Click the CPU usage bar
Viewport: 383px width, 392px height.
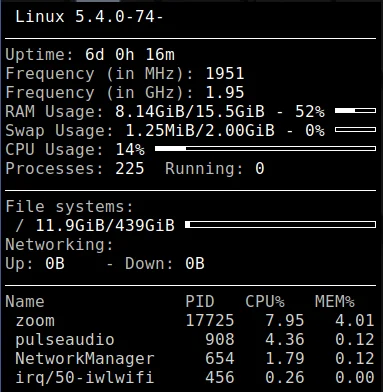[265, 148]
